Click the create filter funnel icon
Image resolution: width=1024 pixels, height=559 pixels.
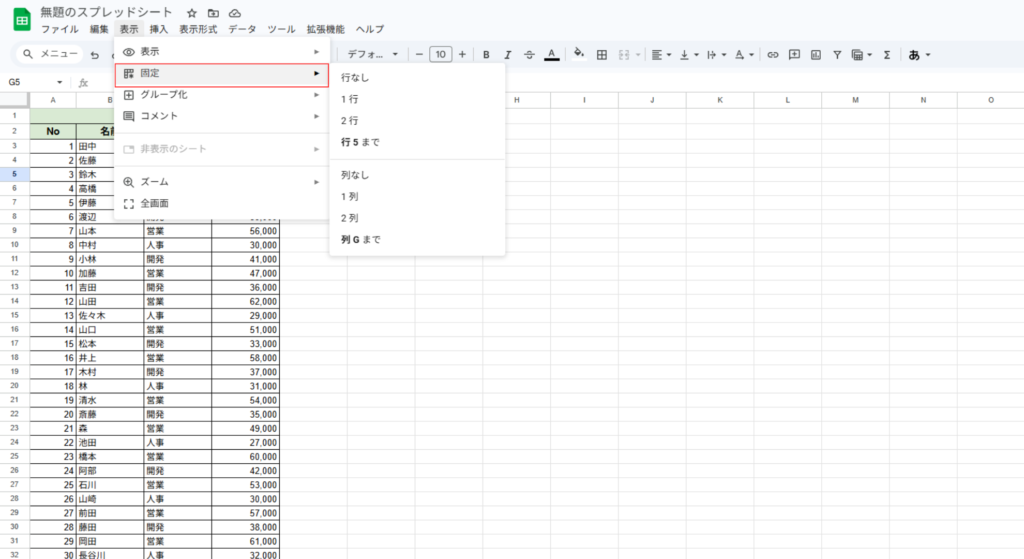pyautogui.click(x=837, y=55)
